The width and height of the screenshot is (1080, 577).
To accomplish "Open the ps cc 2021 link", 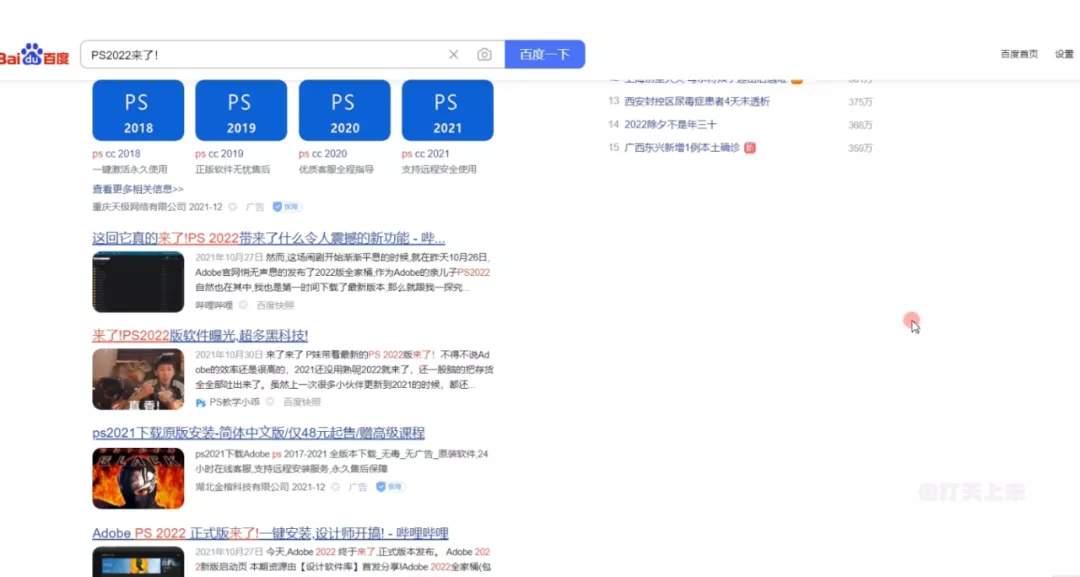I will tap(426, 154).
